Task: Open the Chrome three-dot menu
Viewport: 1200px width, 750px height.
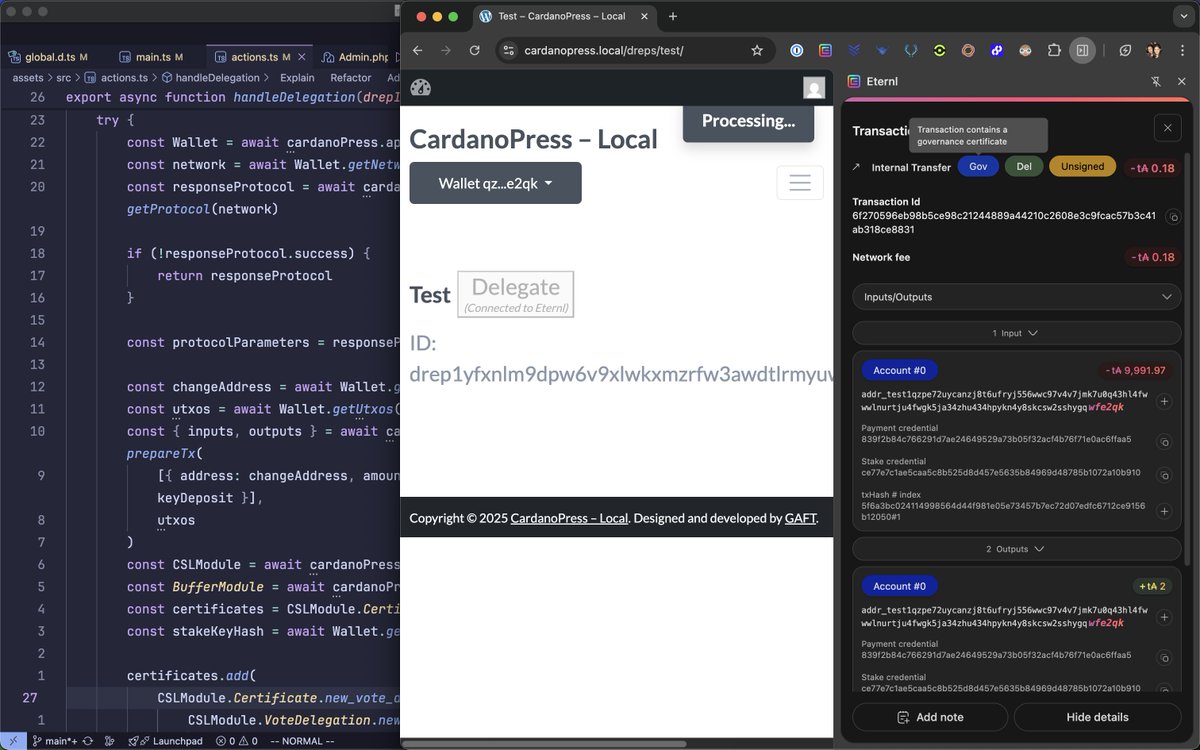Action: (x=1182, y=50)
